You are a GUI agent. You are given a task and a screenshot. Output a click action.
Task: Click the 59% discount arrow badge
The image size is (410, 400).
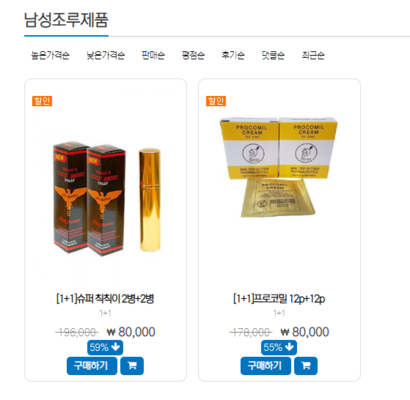tap(105, 347)
